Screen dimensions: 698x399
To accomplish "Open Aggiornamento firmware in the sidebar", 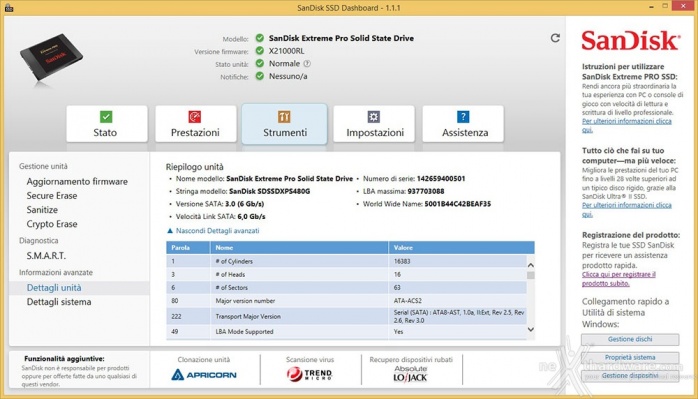I will 77,181.
